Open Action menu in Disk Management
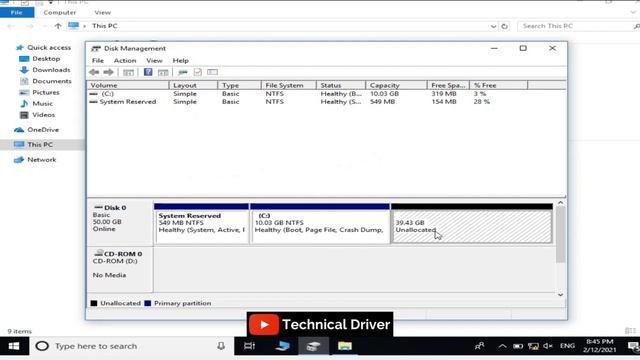This screenshot has height=360, width=640. [x=125, y=60]
